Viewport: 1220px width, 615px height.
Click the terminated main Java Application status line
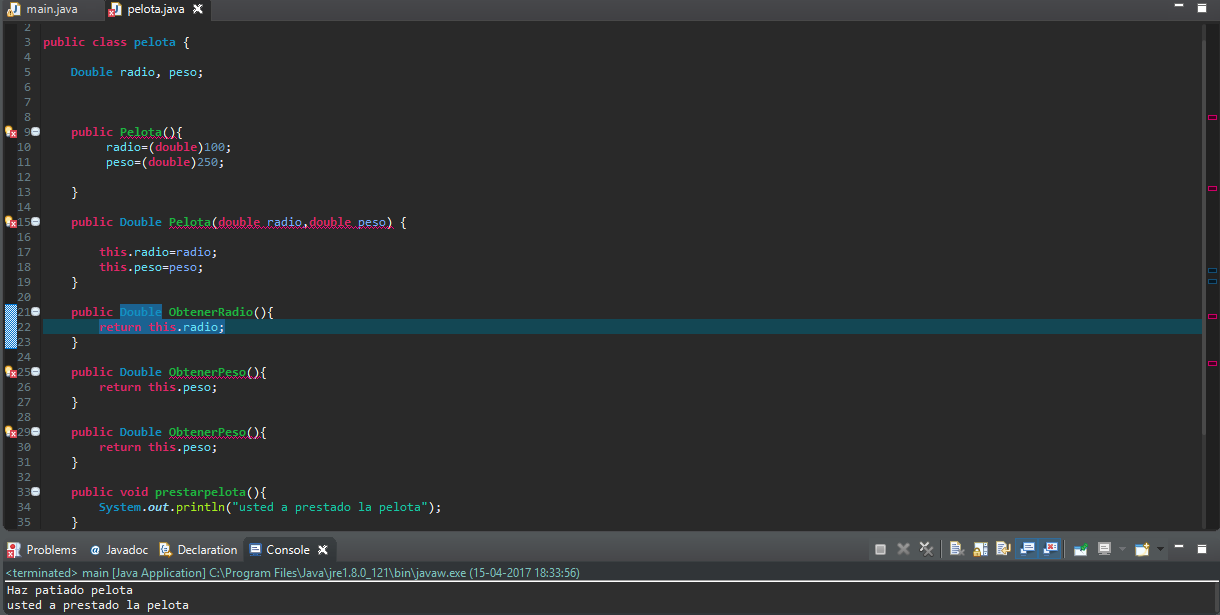pos(293,573)
